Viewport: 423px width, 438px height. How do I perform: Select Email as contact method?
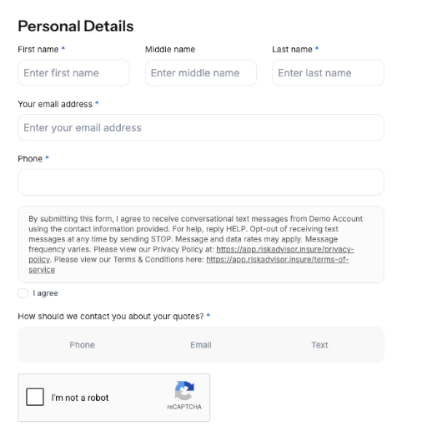[201, 345]
